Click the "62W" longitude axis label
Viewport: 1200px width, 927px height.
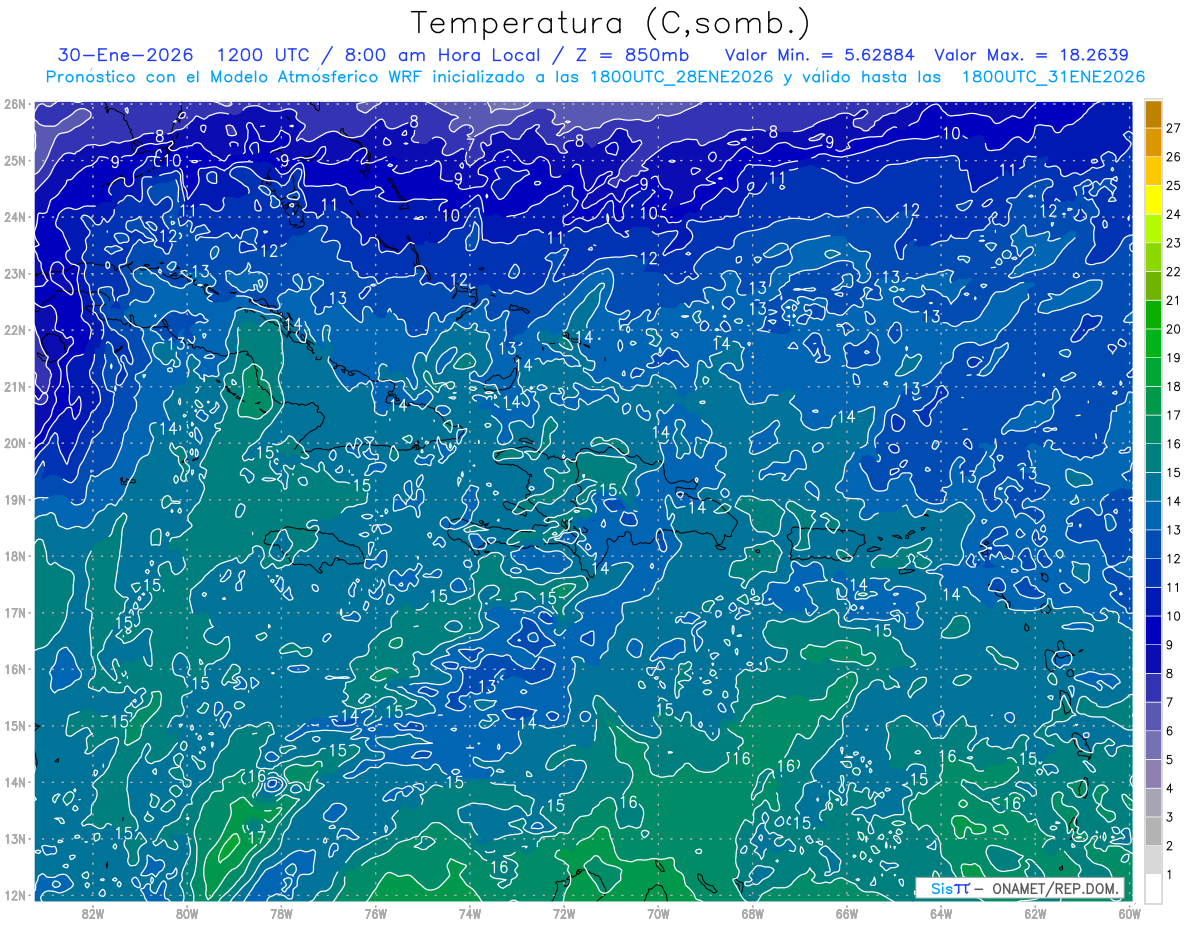(1034, 912)
